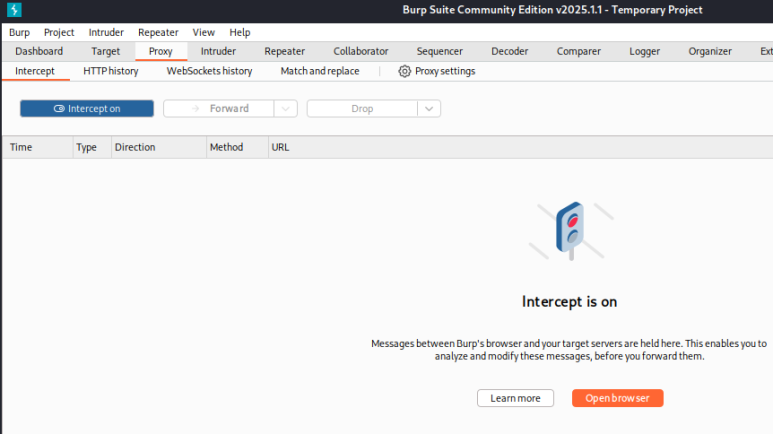The height and width of the screenshot is (434, 773).
Task: Open the Comparer tab
Action: [x=579, y=51]
